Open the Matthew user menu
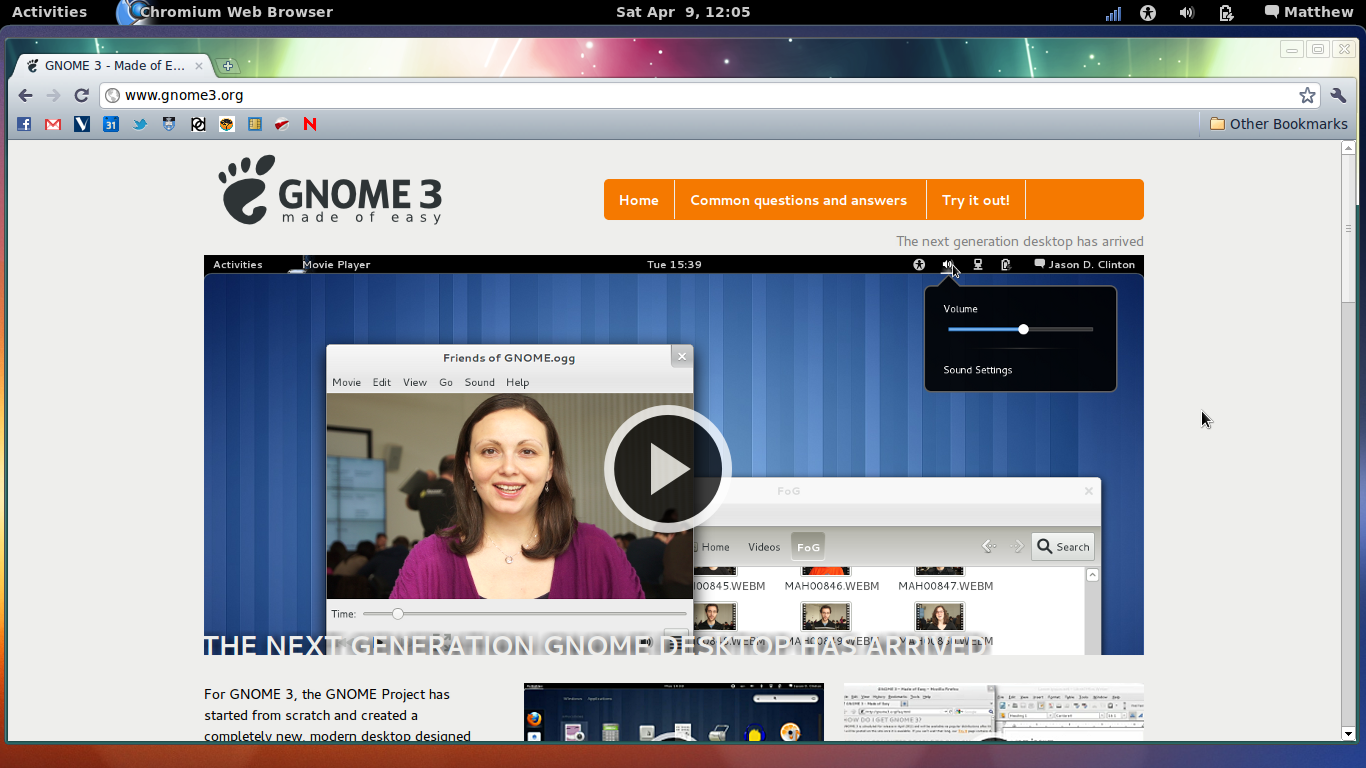The image size is (1366, 768). point(1308,12)
